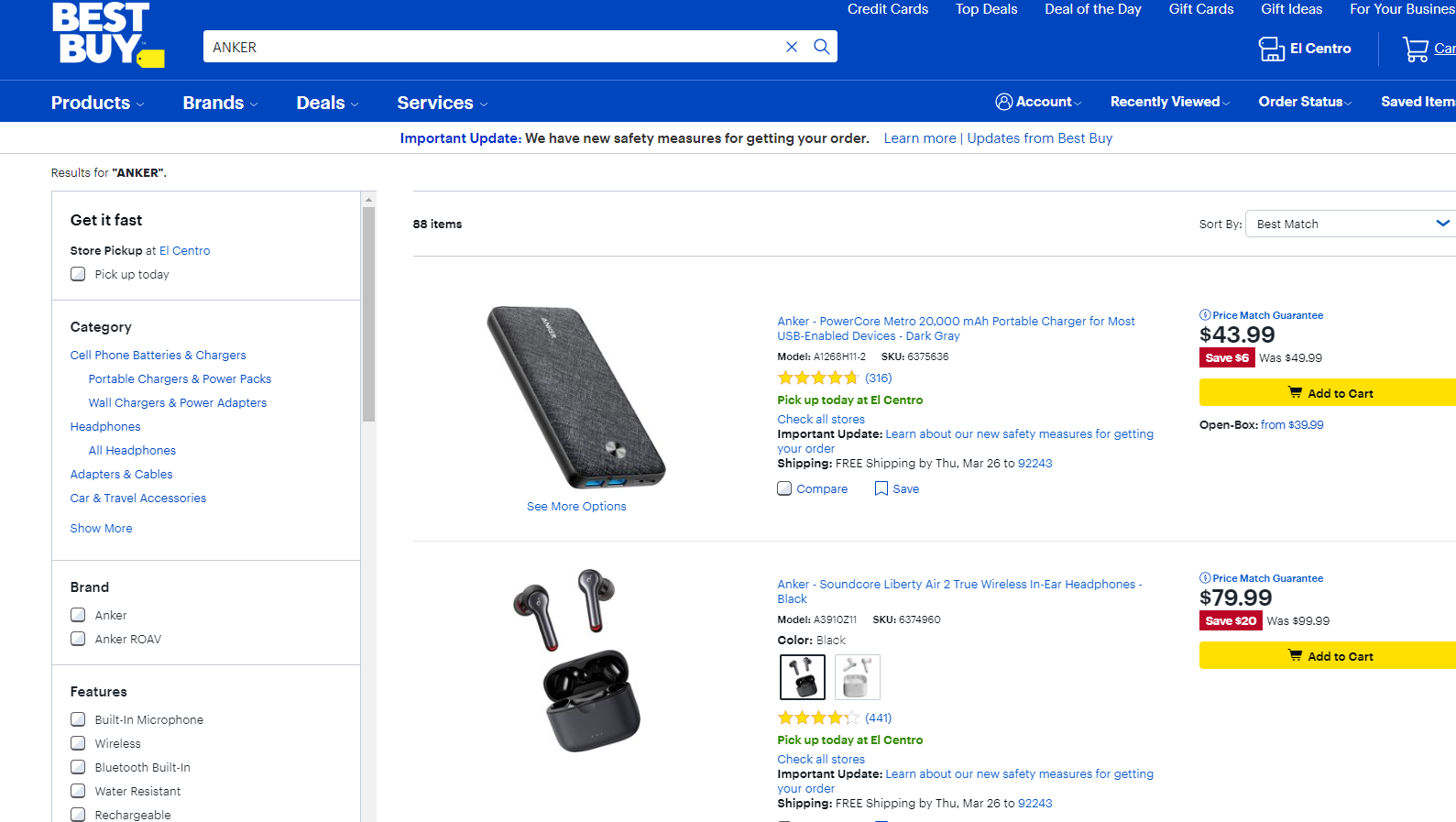This screenshot has height=822, width=1456.
Task: Click the search magnifier icon
Action: (822, 47)
